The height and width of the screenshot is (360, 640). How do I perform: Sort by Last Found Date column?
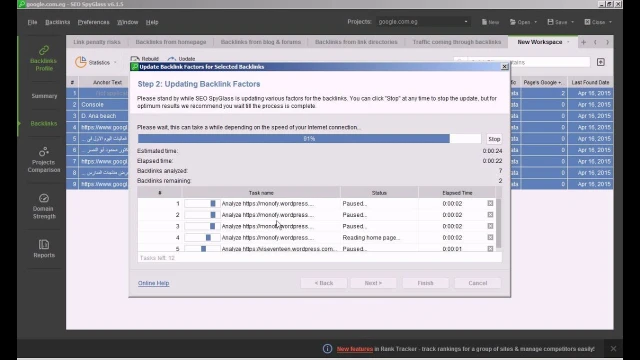pyautogui.click(x=590, y=82)
